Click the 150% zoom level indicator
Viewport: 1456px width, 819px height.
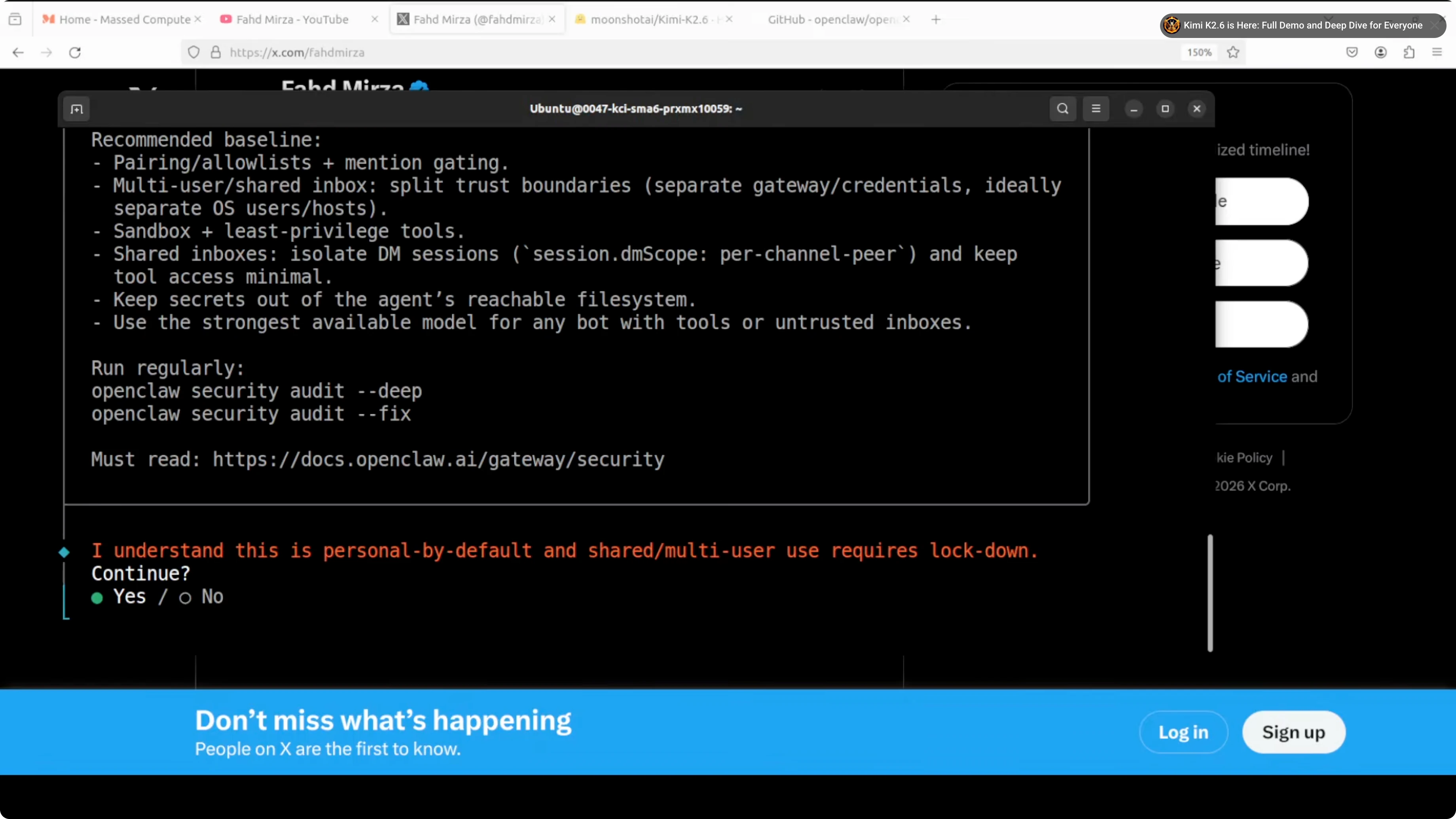(x=1199, y=53)
